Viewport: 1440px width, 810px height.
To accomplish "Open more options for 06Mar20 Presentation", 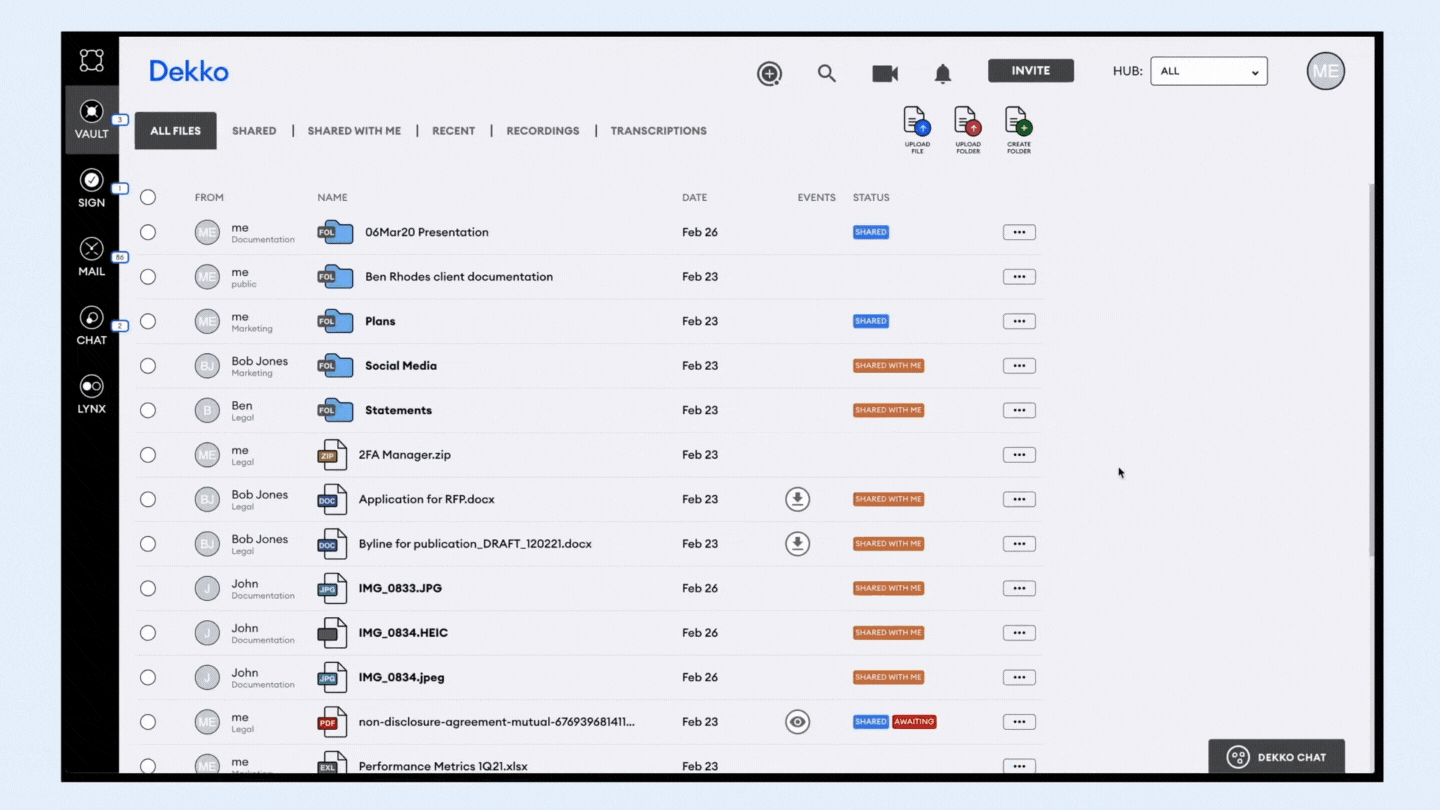I will 1019,232.
